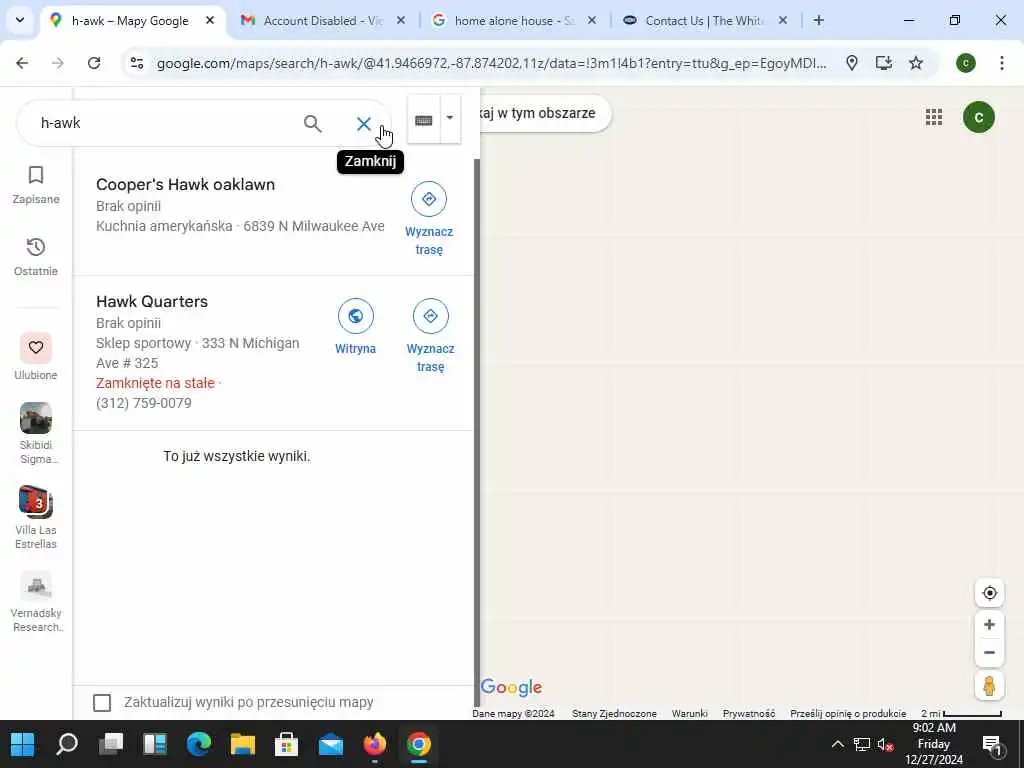Viewport: 1024px width, 768px height.
Task: Launch Microsoft Edge from taskbar
Action: point(199,744)
